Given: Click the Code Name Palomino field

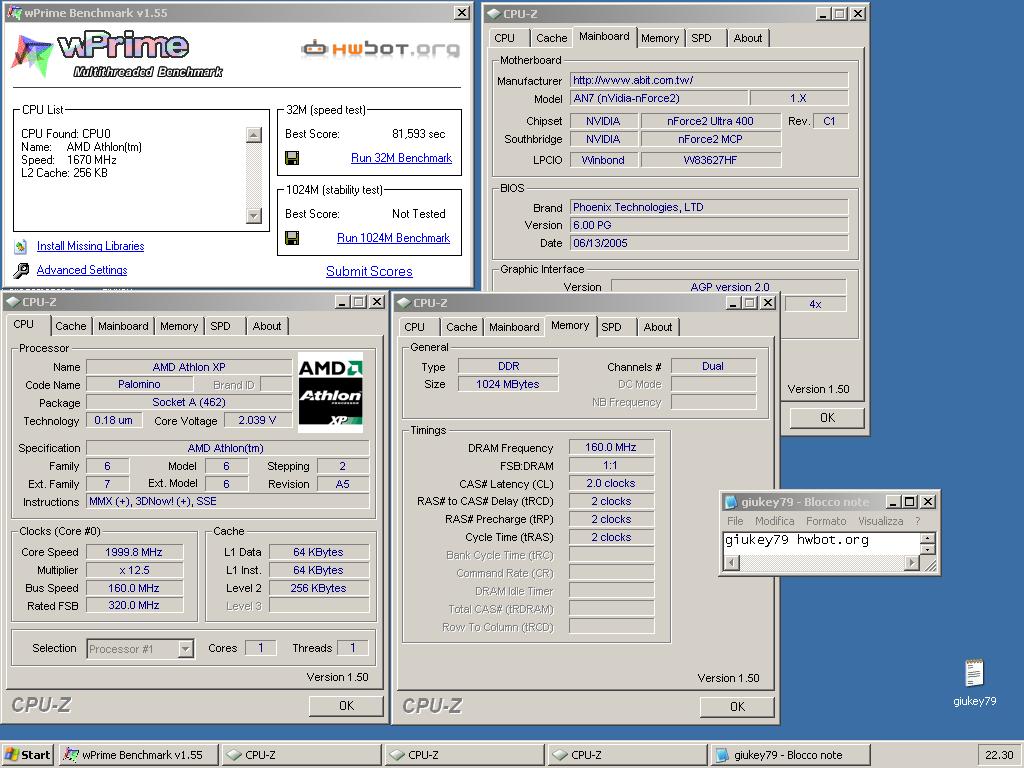Looking at the screenshot, I should pos(139,385).
